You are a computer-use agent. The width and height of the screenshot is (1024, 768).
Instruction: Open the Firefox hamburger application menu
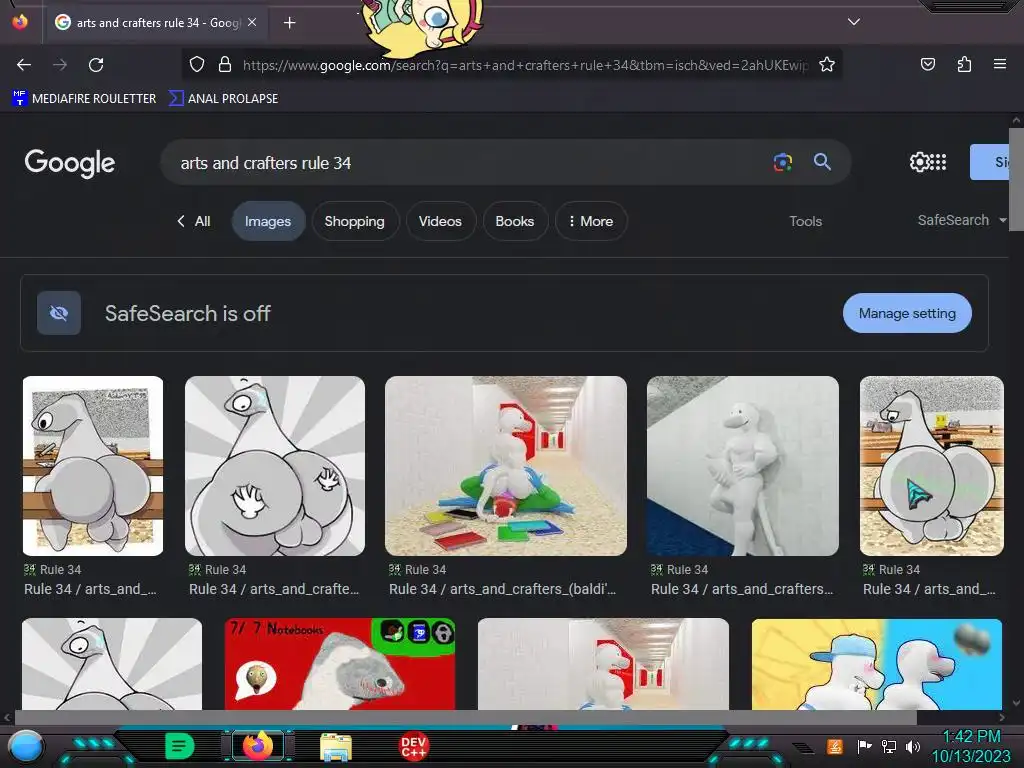coord(1000,64)
